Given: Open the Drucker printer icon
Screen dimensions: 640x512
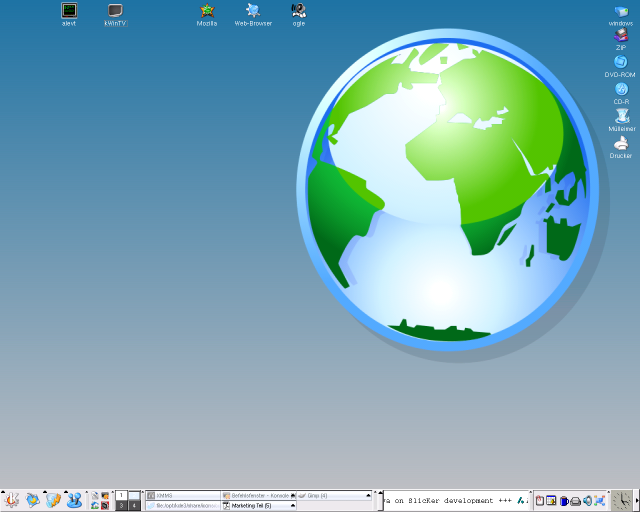Looking at the screenshot, I should pyautogui.click(x=621, y=147).
